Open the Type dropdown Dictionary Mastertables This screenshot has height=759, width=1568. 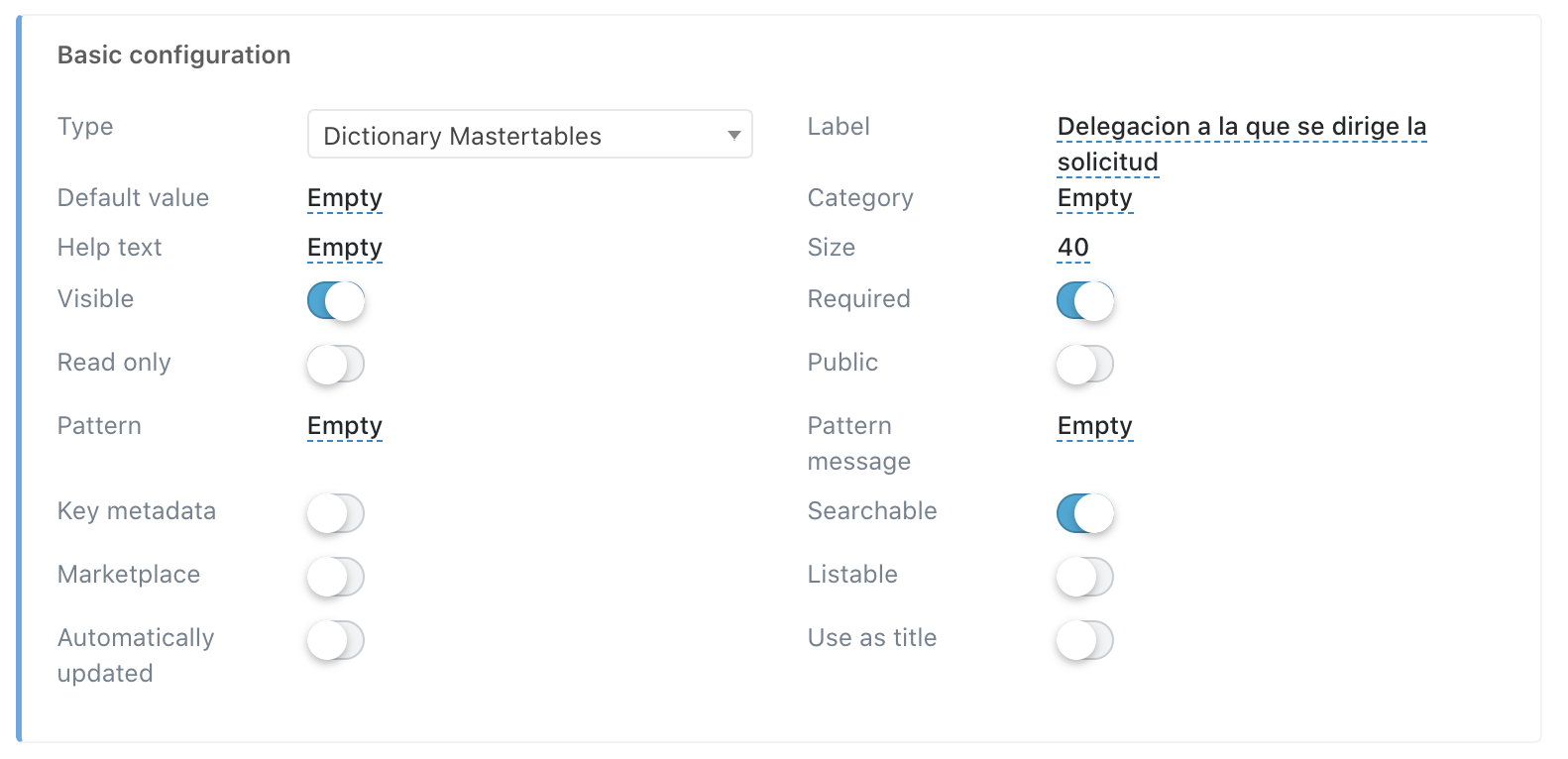point(529,134)
